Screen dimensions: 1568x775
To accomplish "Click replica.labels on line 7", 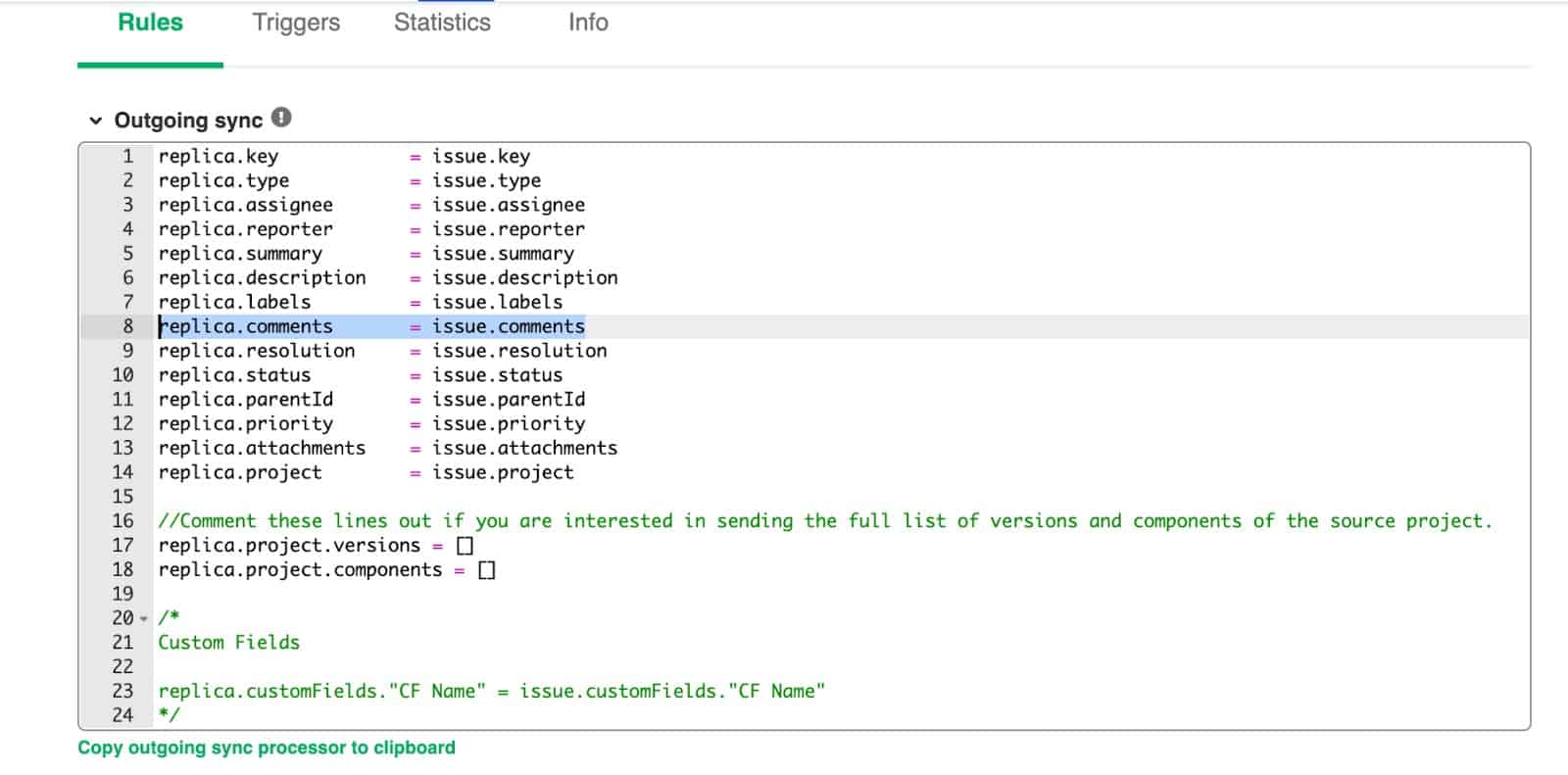I will pyautogui.click(x=235, y=303).
